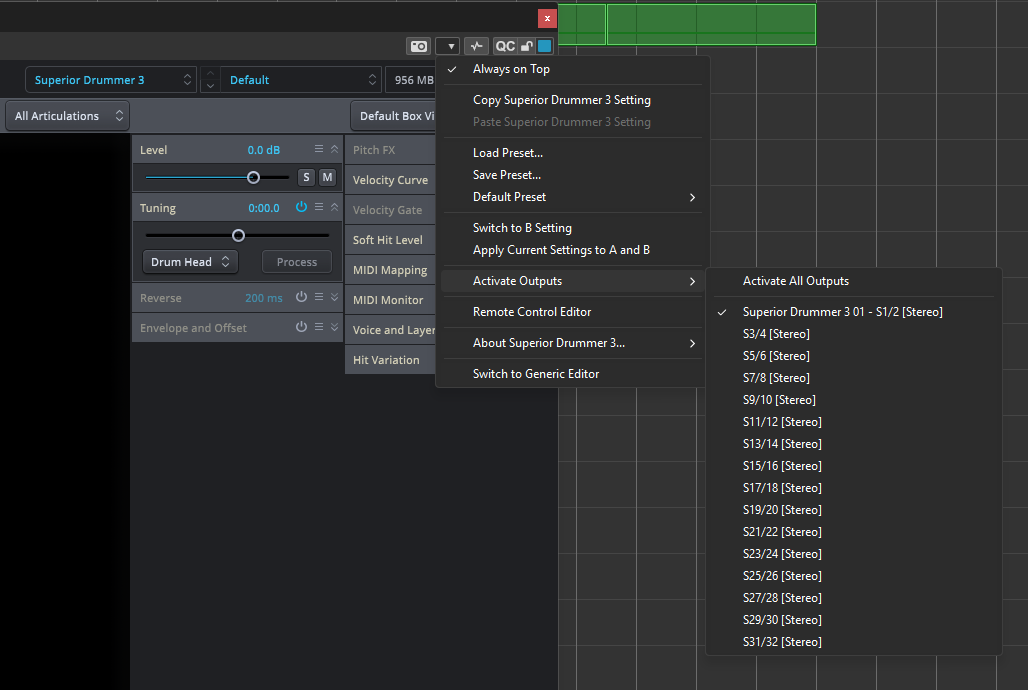Open the QC quick controls button
This screenshot has width=1028, height=690.
click(505, 46)
